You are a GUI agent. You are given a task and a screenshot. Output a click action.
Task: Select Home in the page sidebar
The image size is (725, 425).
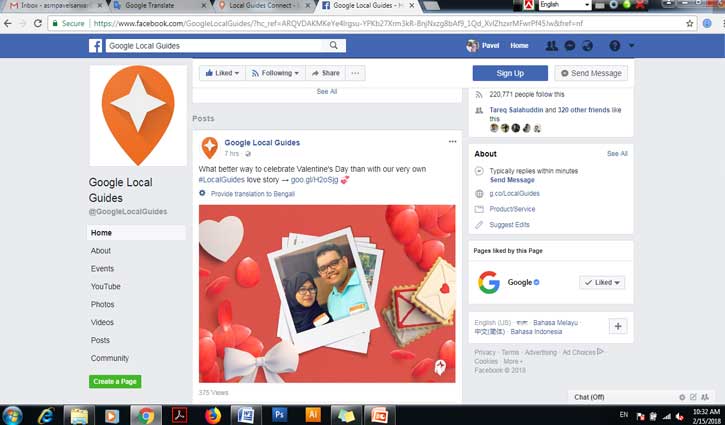tap(136, 233)
